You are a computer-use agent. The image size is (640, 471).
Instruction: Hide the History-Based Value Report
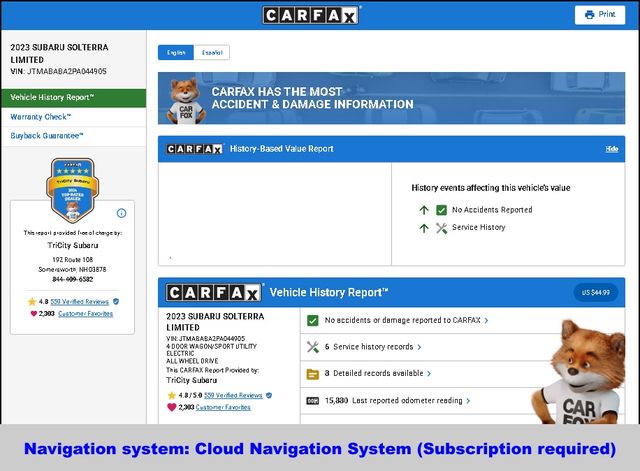click(x=611, y=149)
